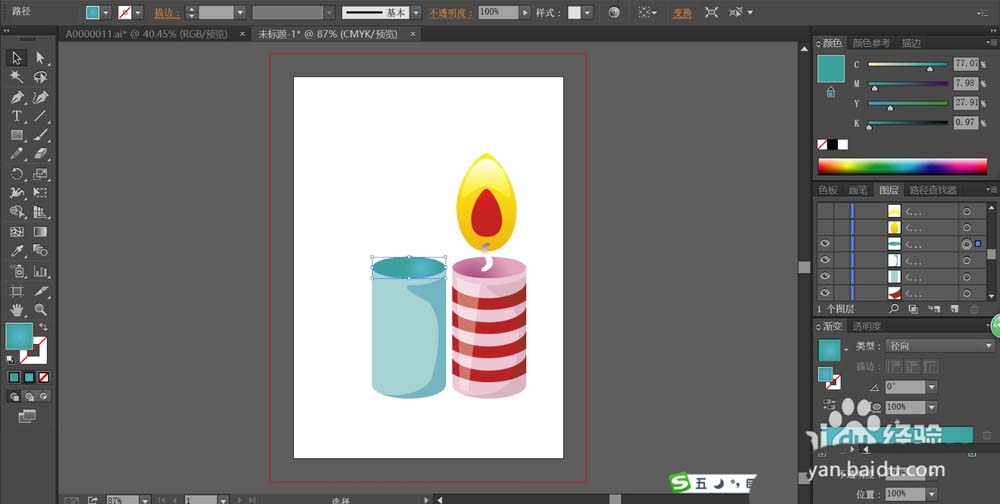
Task: Click target circle of teal ellipse layer
Action: 967,243
